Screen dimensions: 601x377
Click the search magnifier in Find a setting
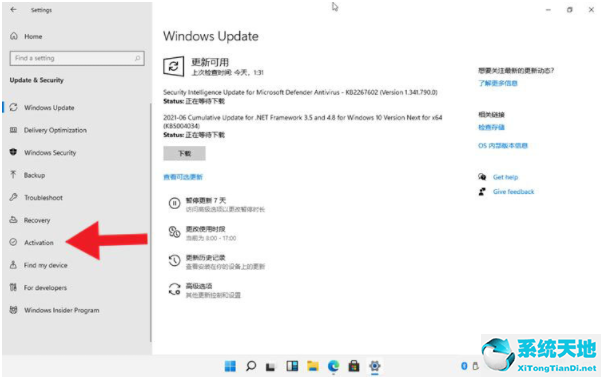pos(137,58)
